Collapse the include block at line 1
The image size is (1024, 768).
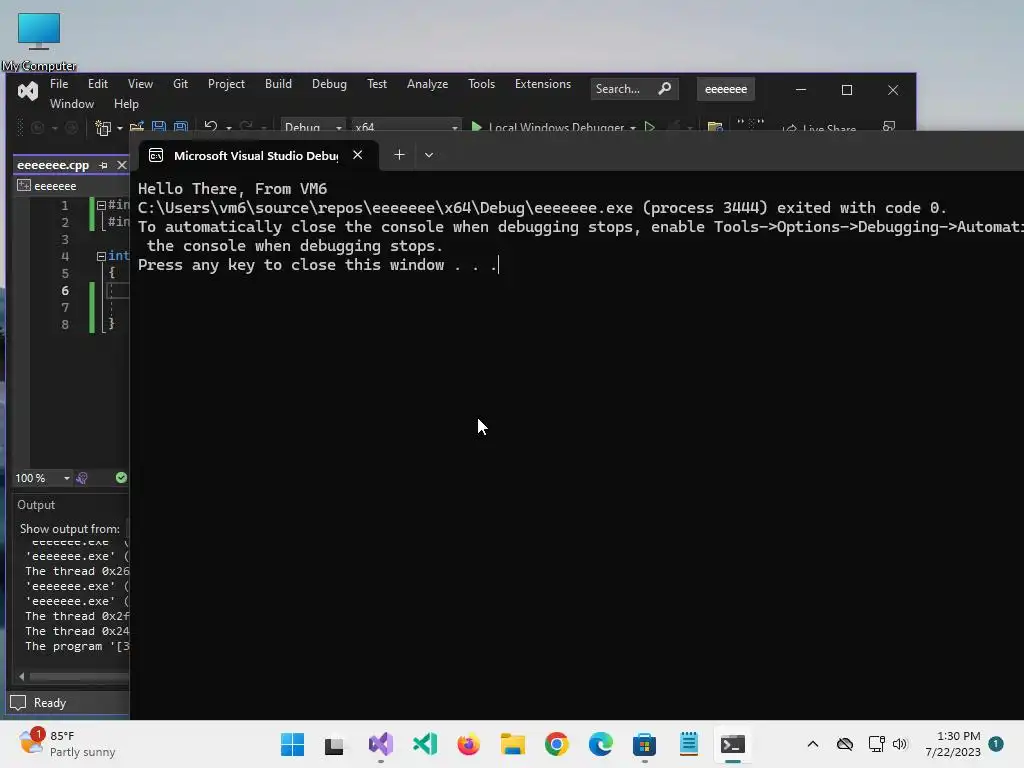(x=101, y=205)
